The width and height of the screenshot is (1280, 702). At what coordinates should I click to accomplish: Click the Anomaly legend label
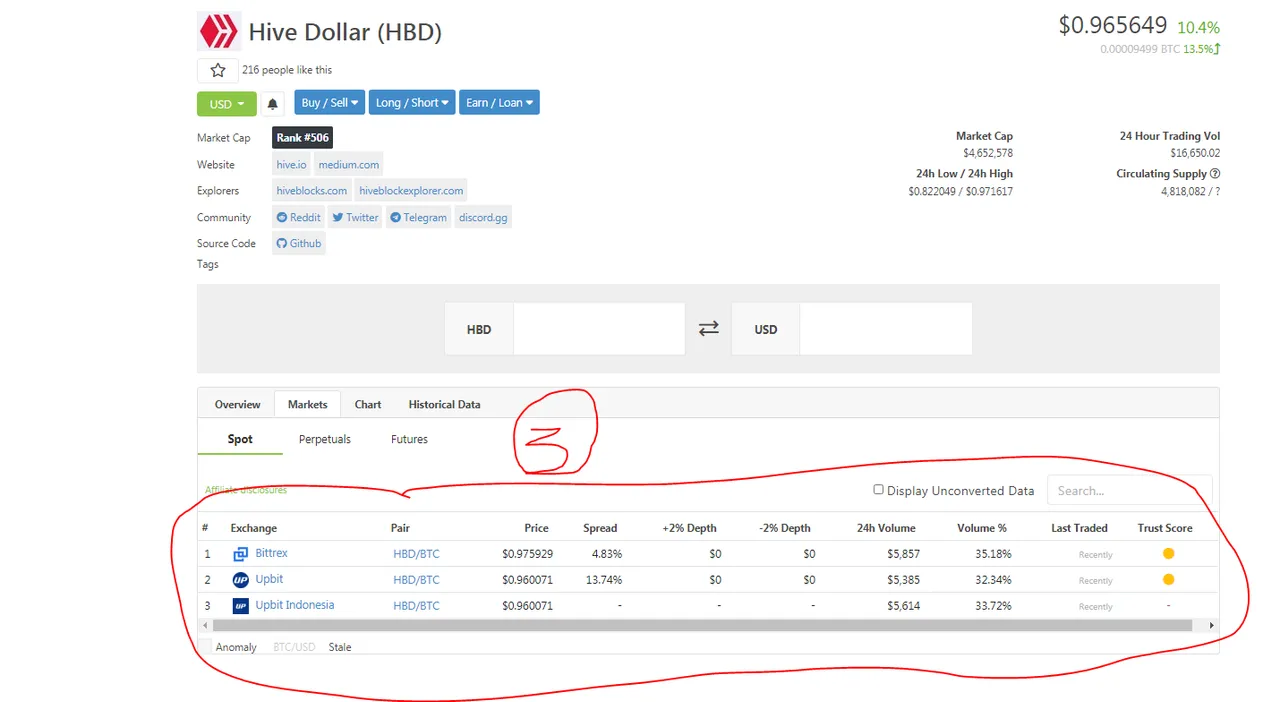click(236, 647)
